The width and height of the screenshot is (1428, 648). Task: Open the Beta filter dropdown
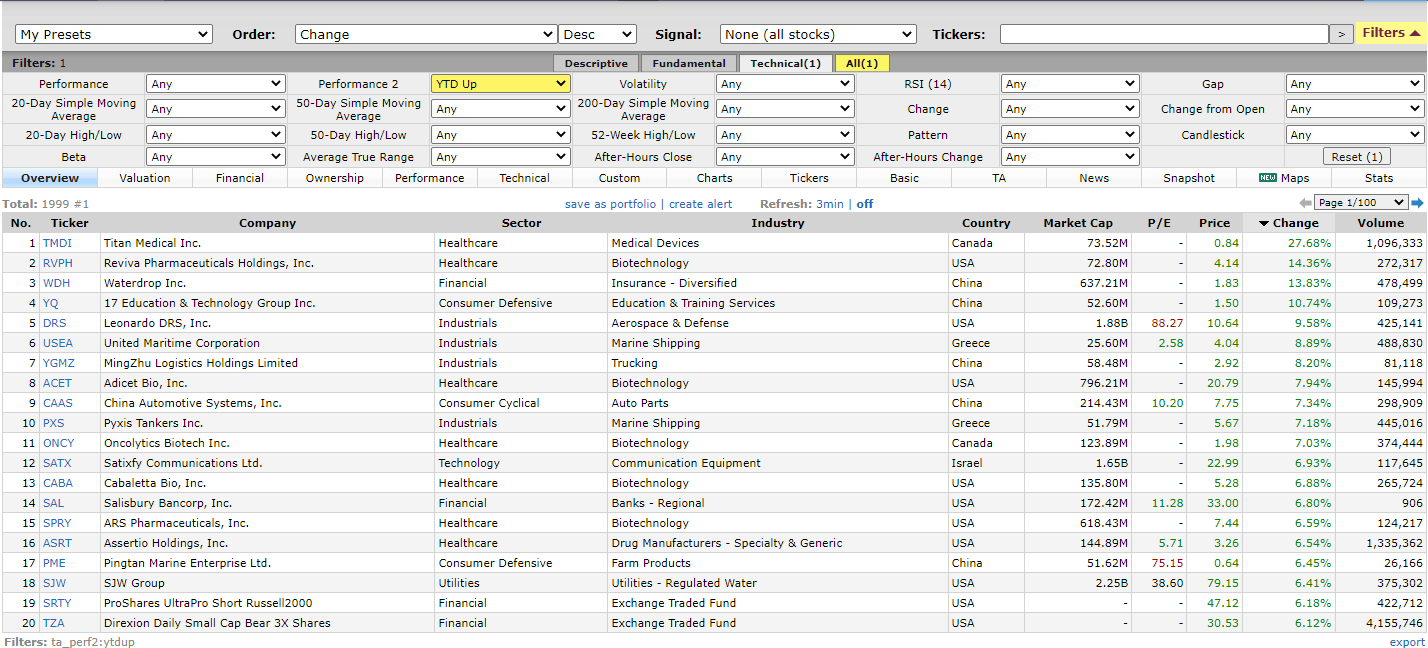[215, 157]
